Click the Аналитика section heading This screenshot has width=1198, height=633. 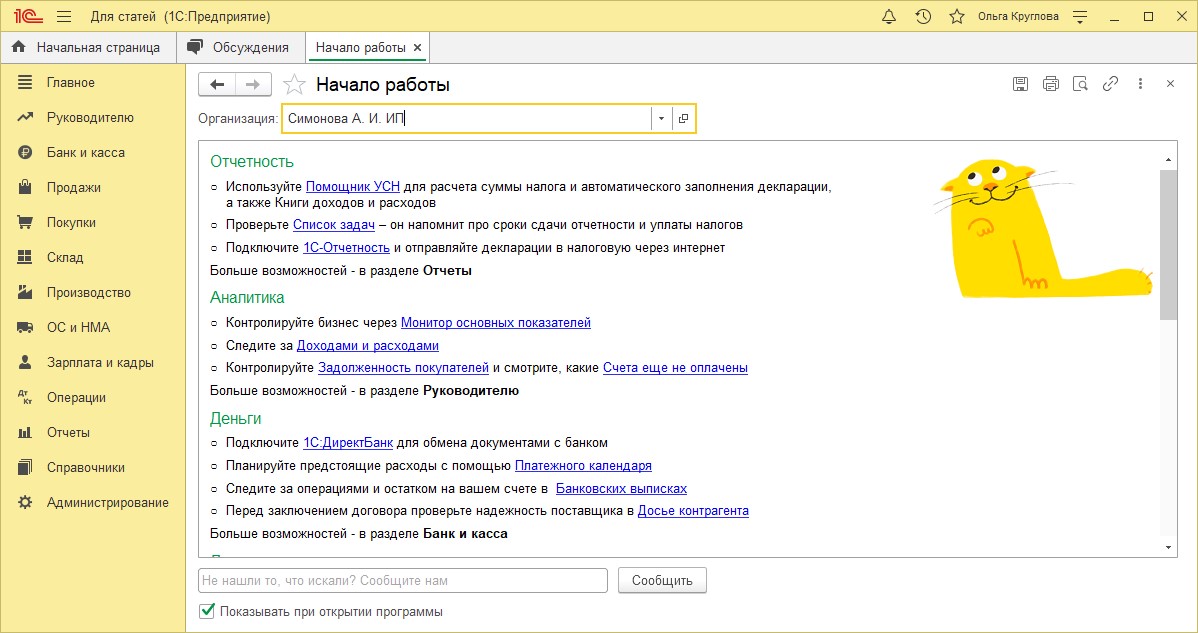pyautogui.click(x=248, y=298)
